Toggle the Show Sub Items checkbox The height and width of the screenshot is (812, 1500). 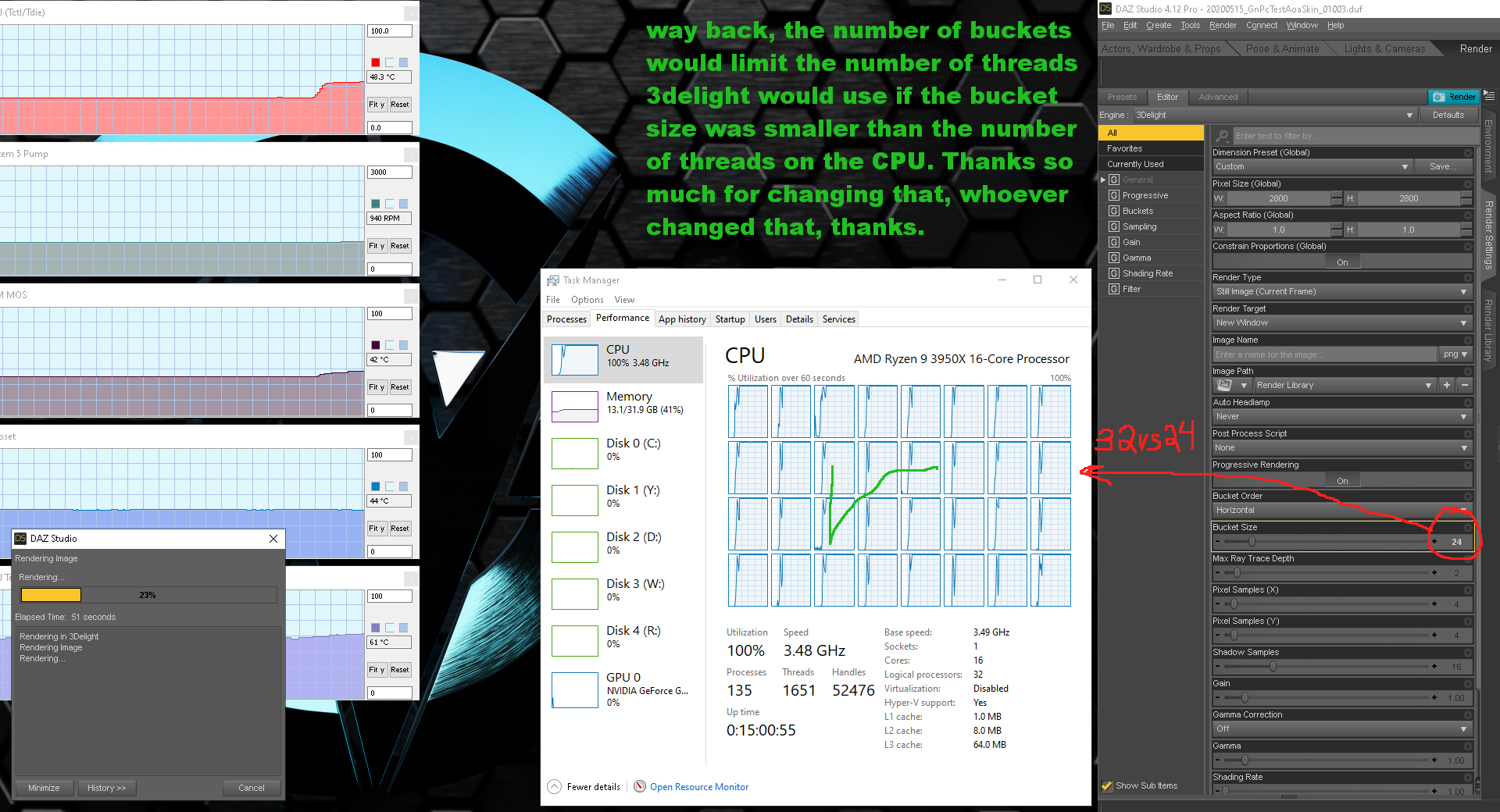(x=1106, y=785)
